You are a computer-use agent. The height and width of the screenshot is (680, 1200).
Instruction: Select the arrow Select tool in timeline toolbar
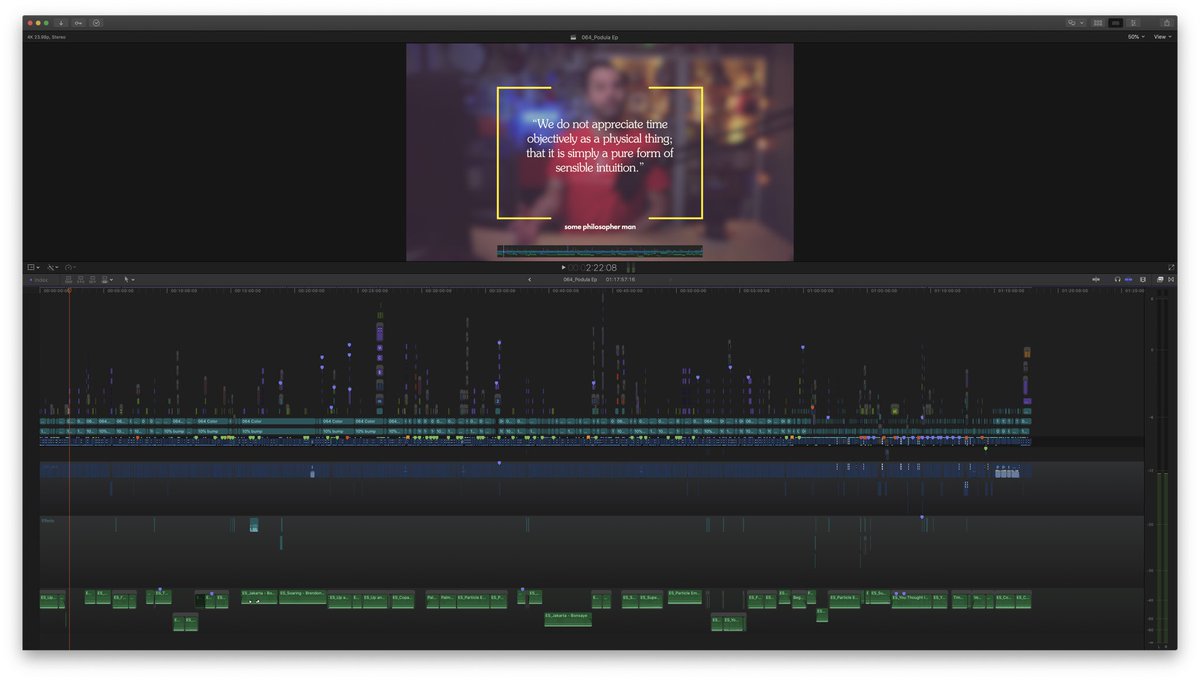point(127,280)
